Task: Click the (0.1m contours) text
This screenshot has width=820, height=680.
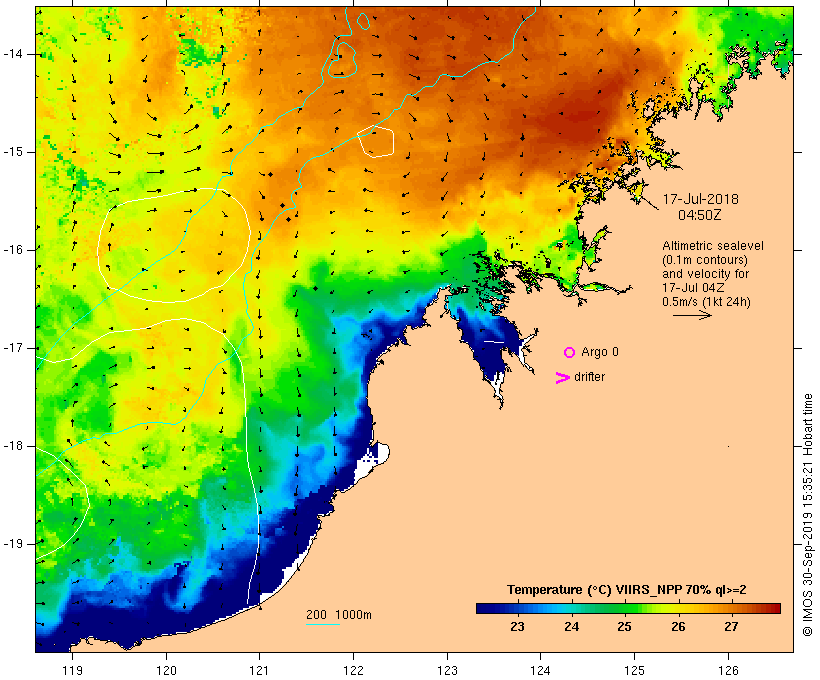Action: tap(705, 260)
